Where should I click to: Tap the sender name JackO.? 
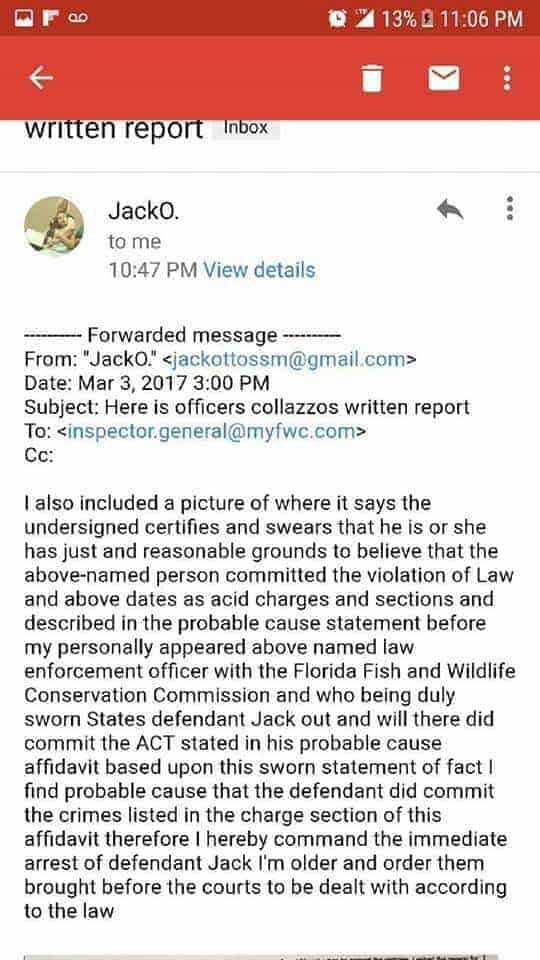(144, 211)
